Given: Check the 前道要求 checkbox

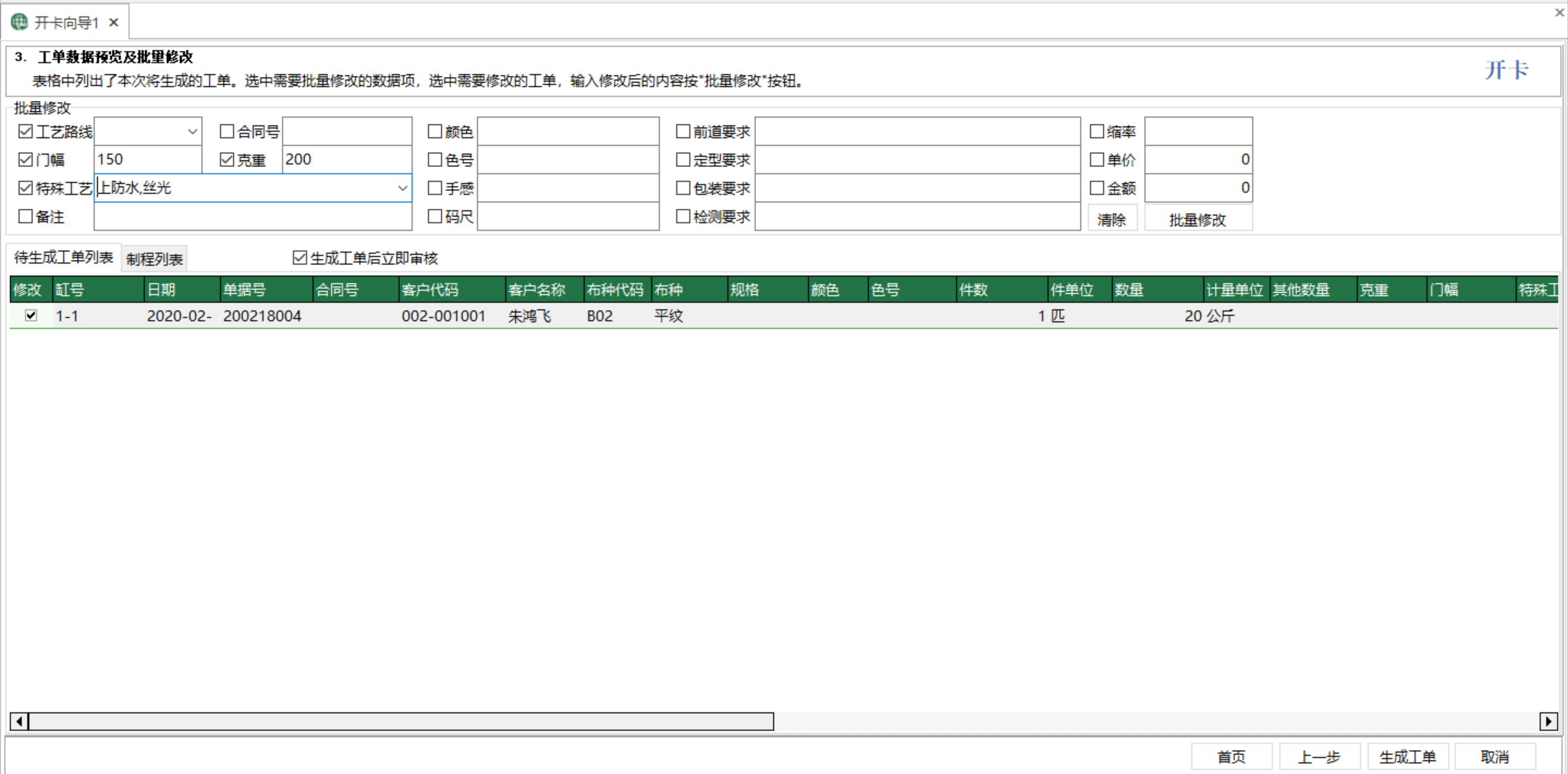Looking at the screenshot, I should pyautogui.click(x=683, y=131).
